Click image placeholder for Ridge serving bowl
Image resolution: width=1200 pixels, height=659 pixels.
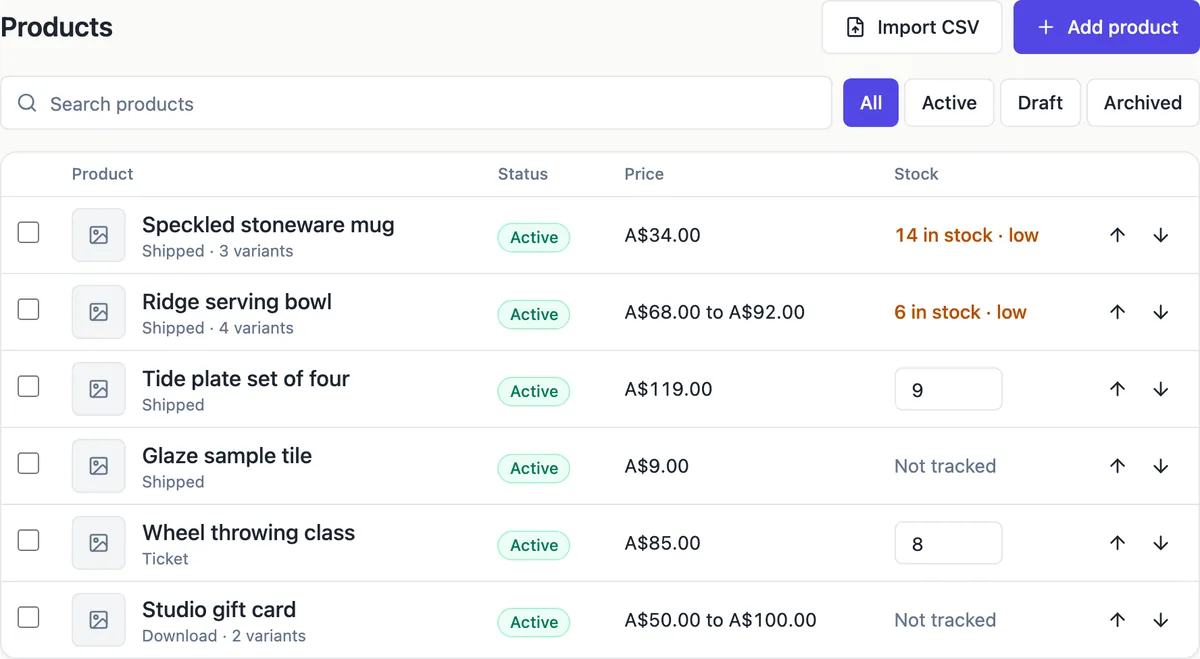tap(99, 312)
